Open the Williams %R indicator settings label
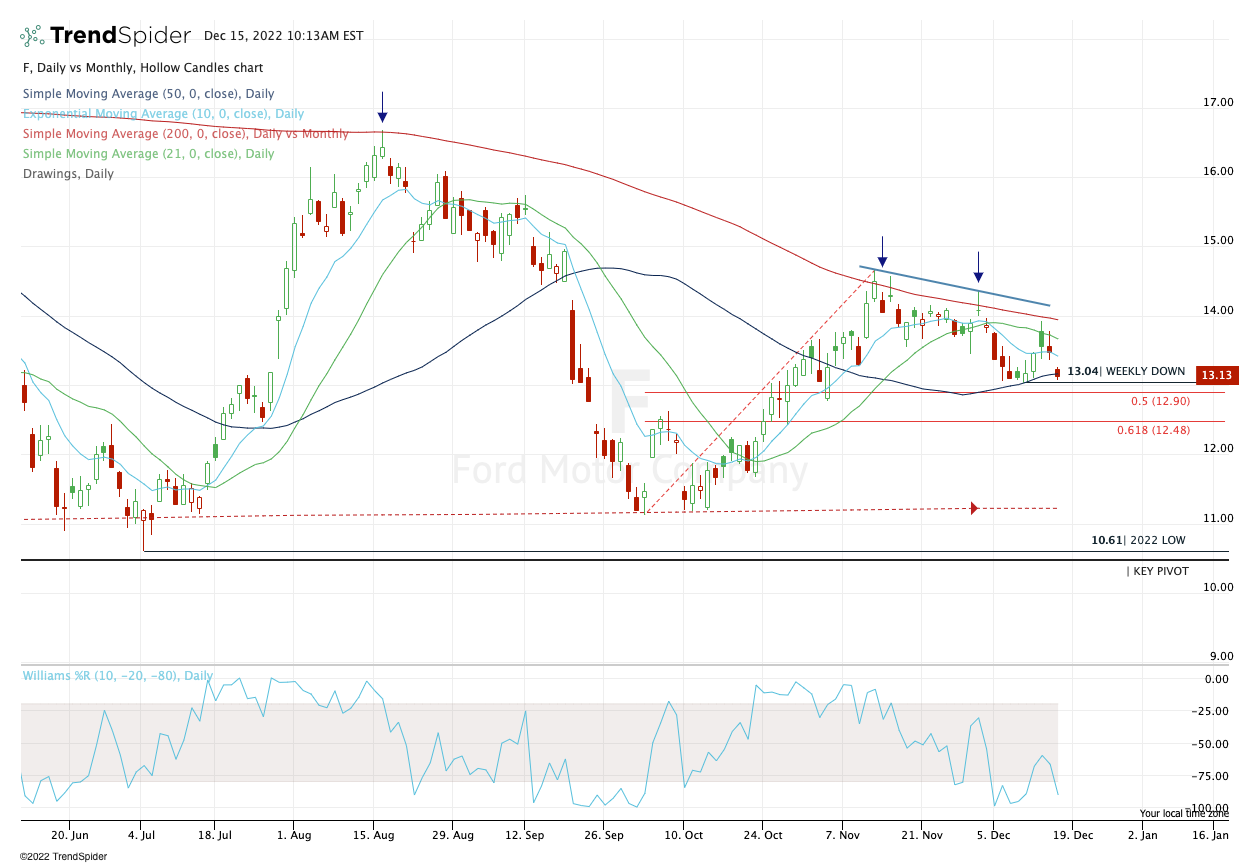This screenshot has height=866, width=1259. click(117, 676)
